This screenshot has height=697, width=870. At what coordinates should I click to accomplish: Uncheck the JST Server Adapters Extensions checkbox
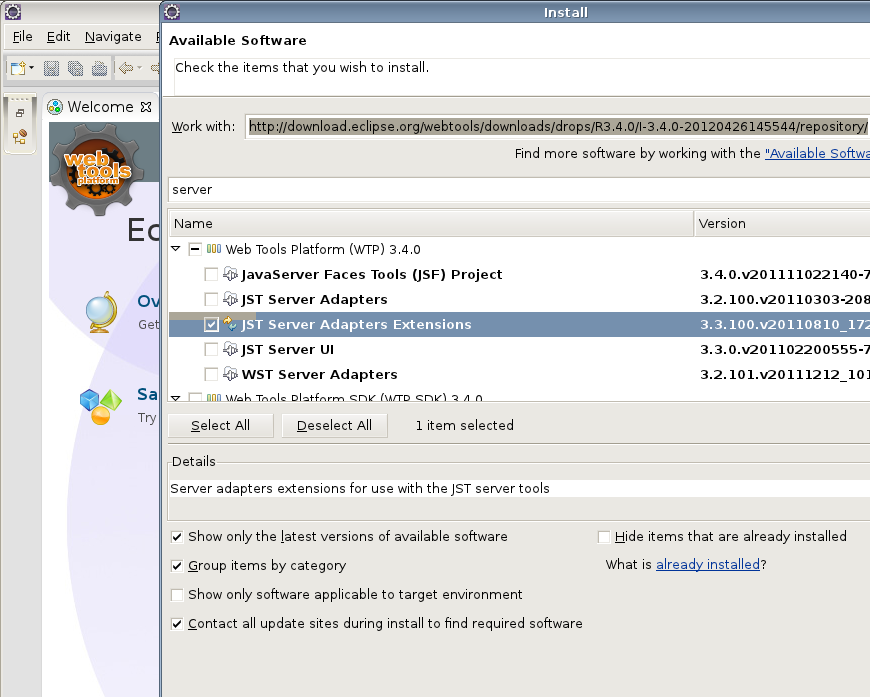pyautogui.click(x=211, y=324)
